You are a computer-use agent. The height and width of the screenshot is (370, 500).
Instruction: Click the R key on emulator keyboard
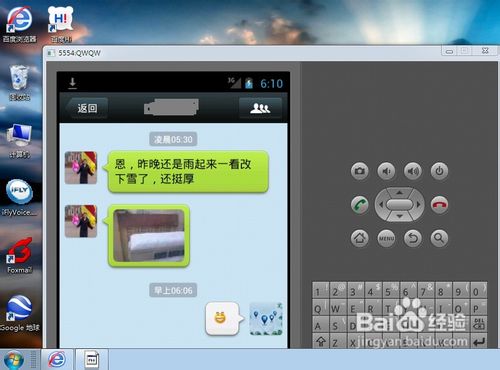374,307
